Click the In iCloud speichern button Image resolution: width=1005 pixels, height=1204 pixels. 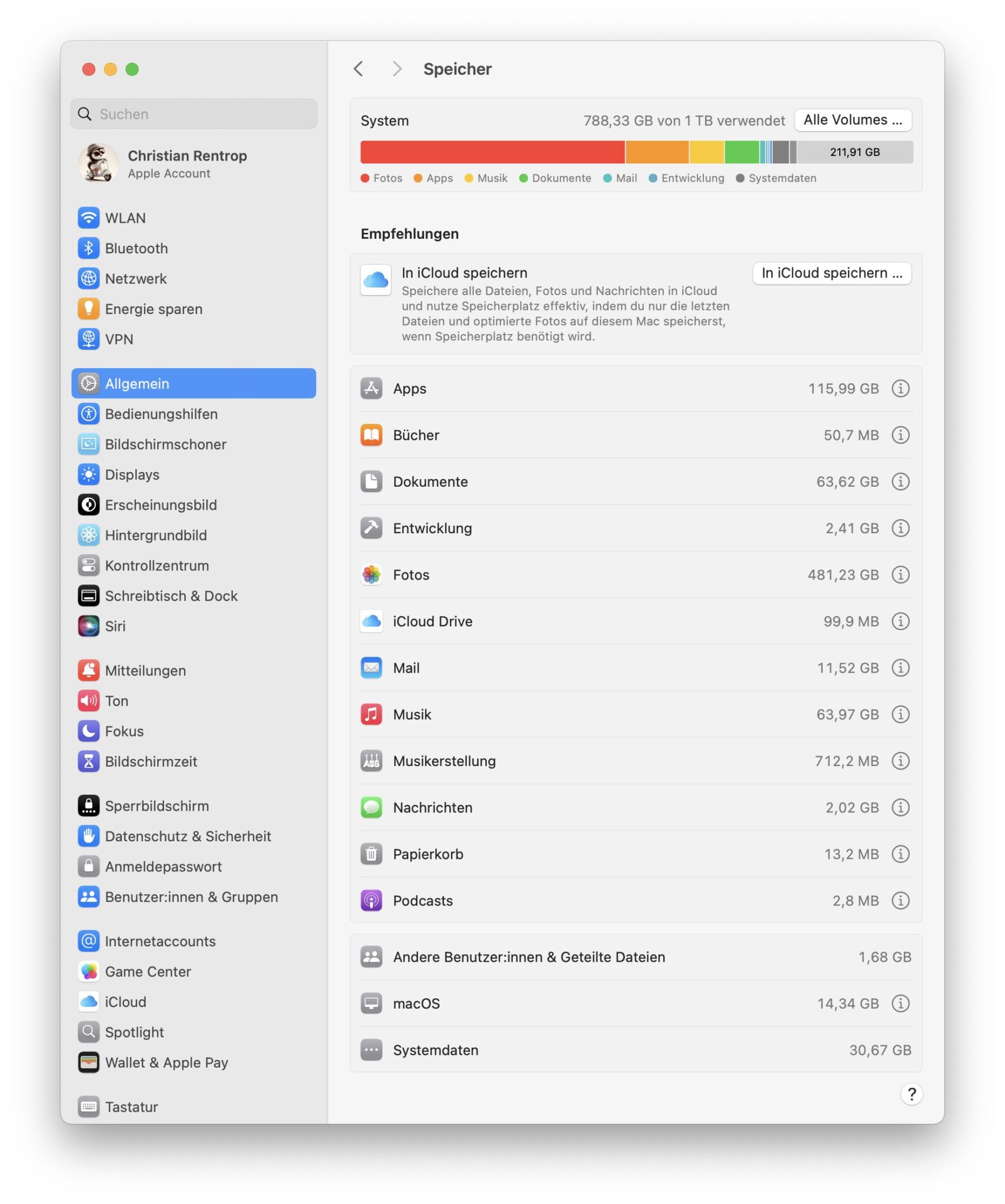832,273
